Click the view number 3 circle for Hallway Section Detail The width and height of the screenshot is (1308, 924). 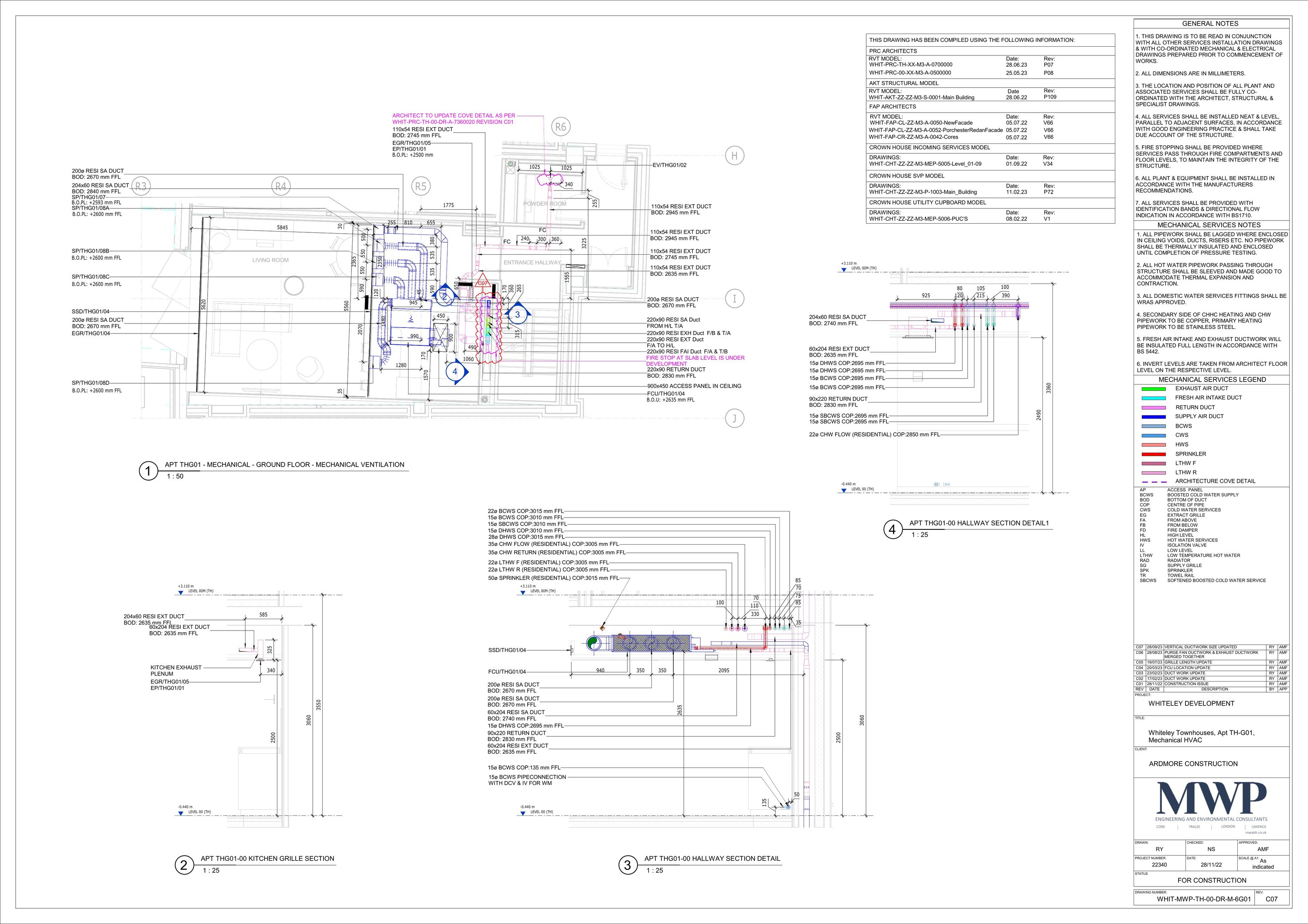point(627,865)
